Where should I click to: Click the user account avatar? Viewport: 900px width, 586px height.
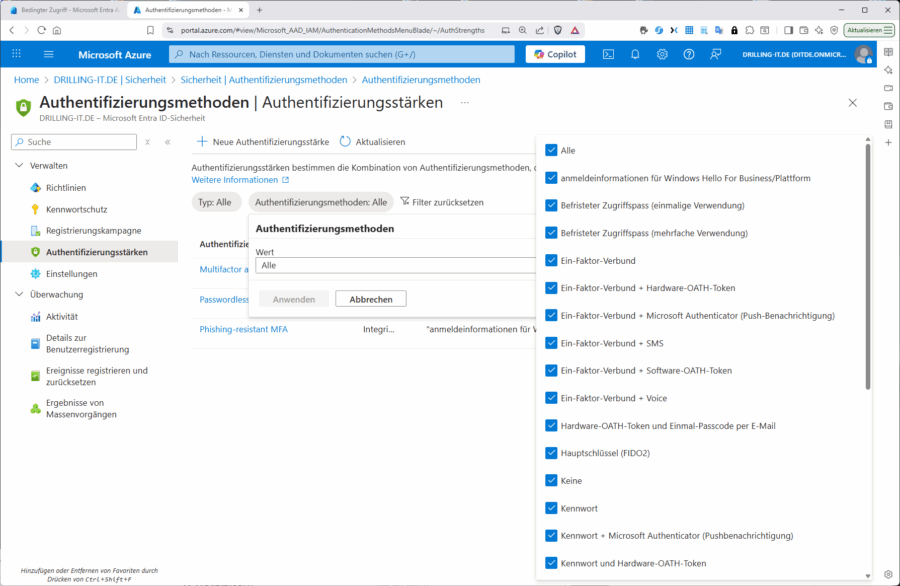(863, 54)
